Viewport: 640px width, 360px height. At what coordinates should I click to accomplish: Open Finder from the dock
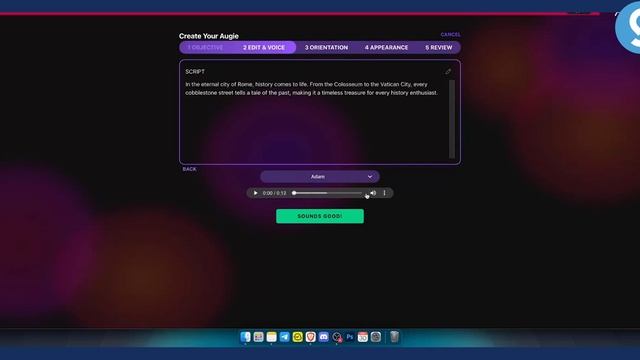point(245,337)
